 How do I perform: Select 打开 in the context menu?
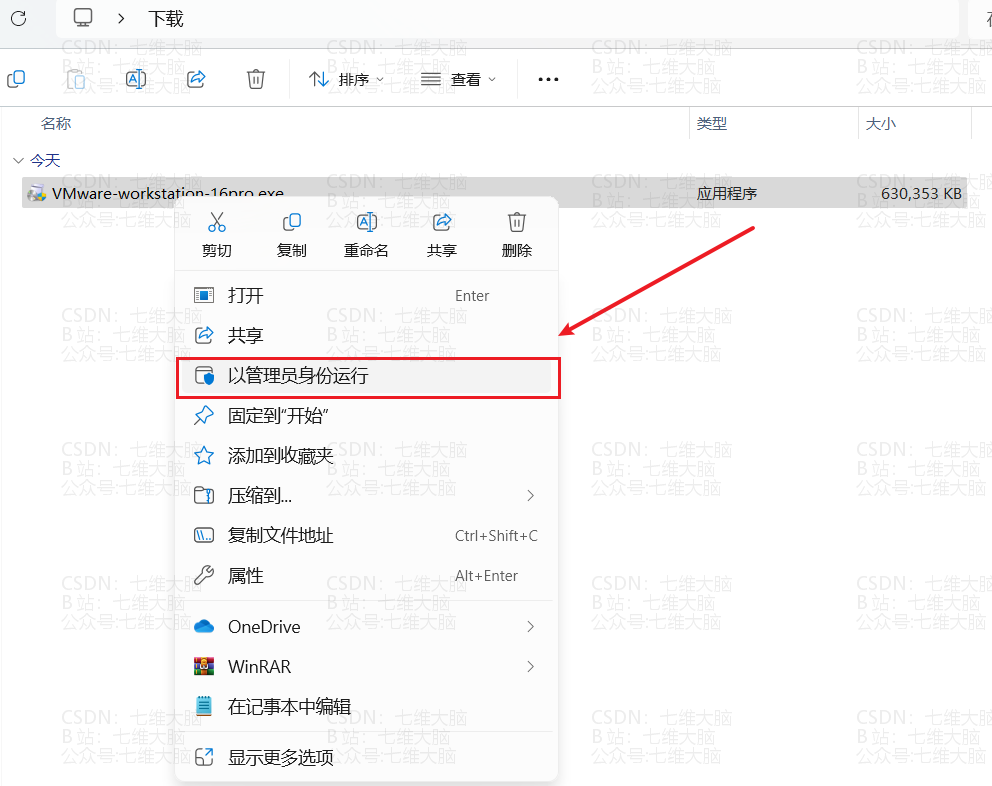click(367, 296)
